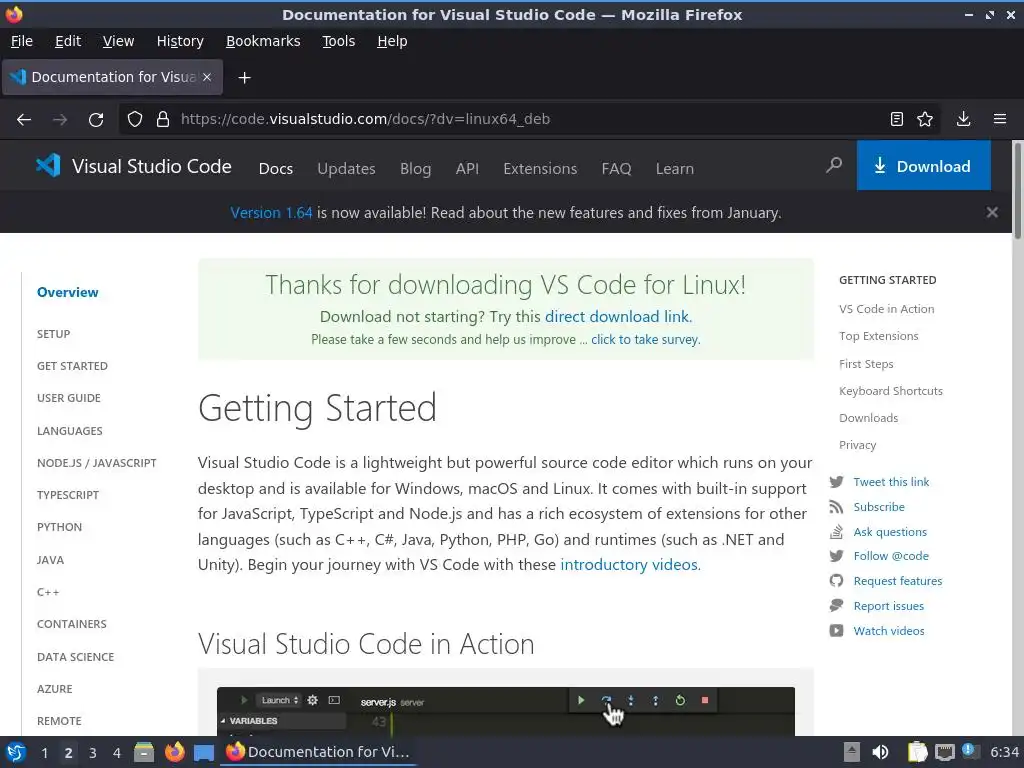
Task: Expand the LANGUAGES sidebar section
Action: [x=70, y=431]
